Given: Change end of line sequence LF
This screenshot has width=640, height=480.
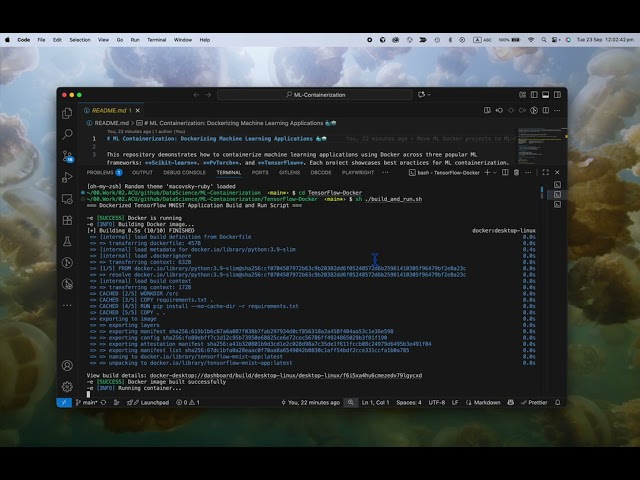Looking at the screenshot, I should tap(455, 402).
